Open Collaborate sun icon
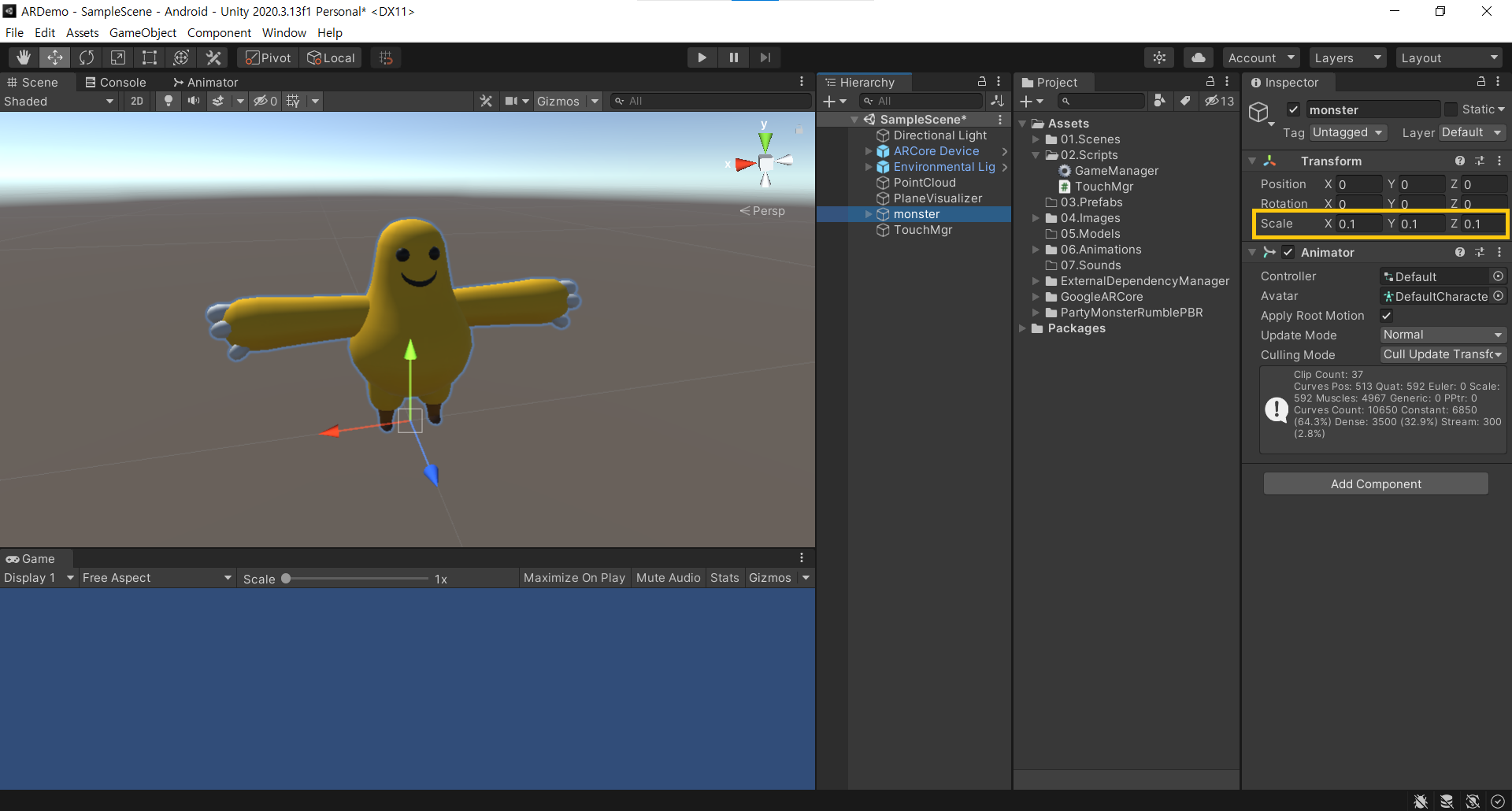The image size is (1512, 811). point(1159,57)
